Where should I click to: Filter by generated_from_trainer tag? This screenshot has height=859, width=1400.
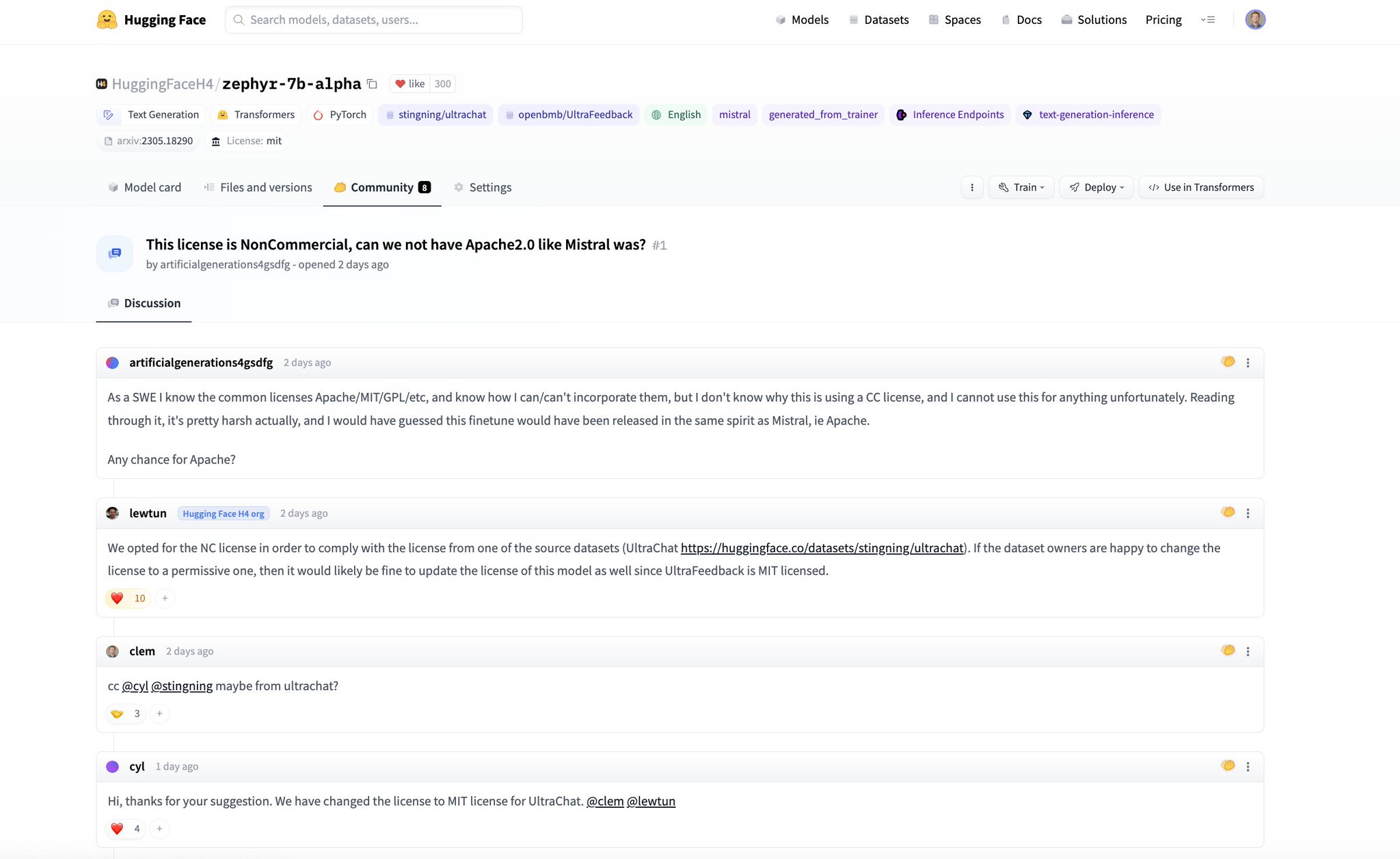[x=823, y=115]
